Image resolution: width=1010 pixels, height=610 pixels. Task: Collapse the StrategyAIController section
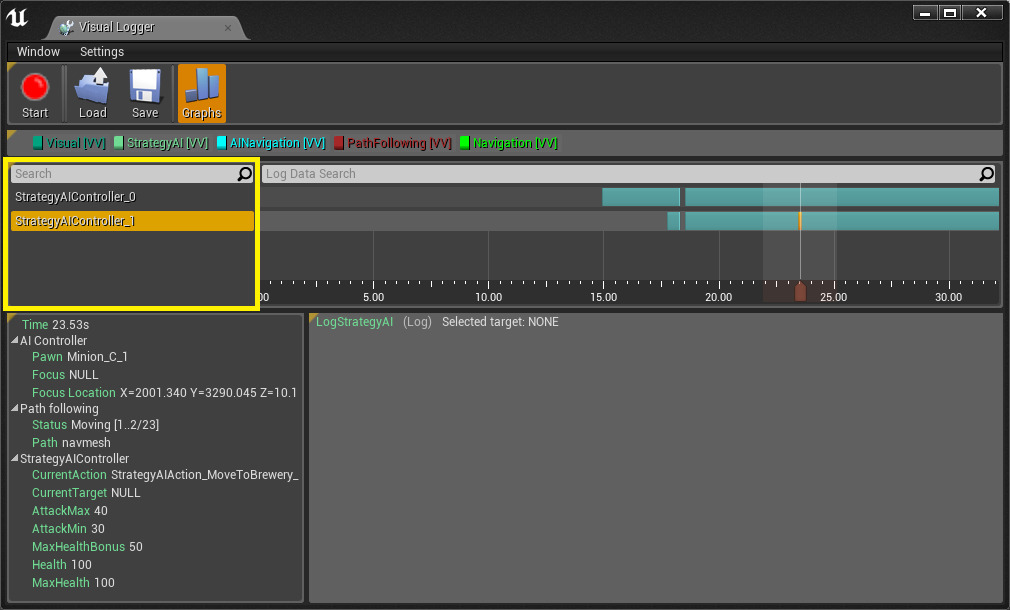click(15, 458)
